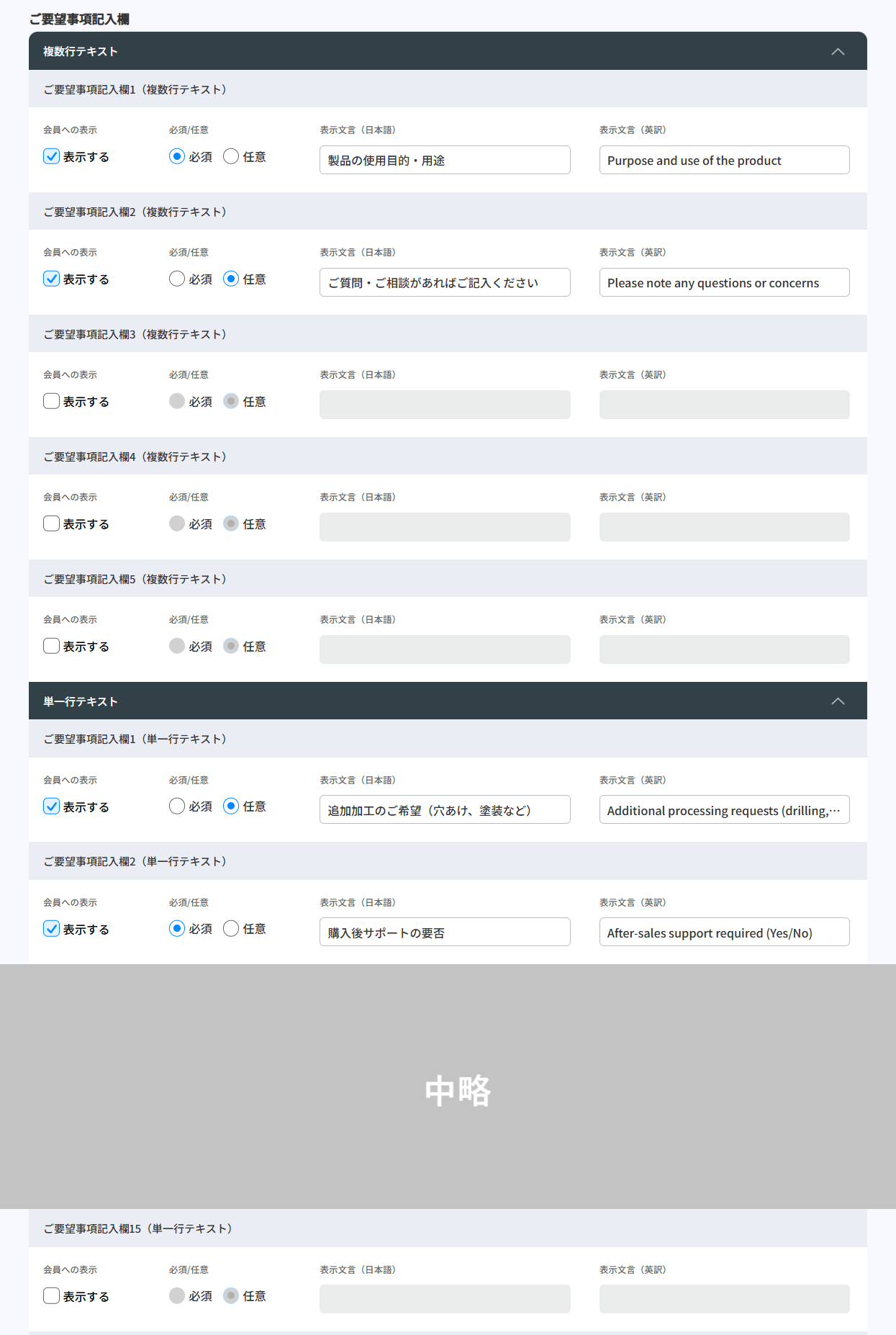Uncheck 表示する for single-line field 2

pos(52,929)
